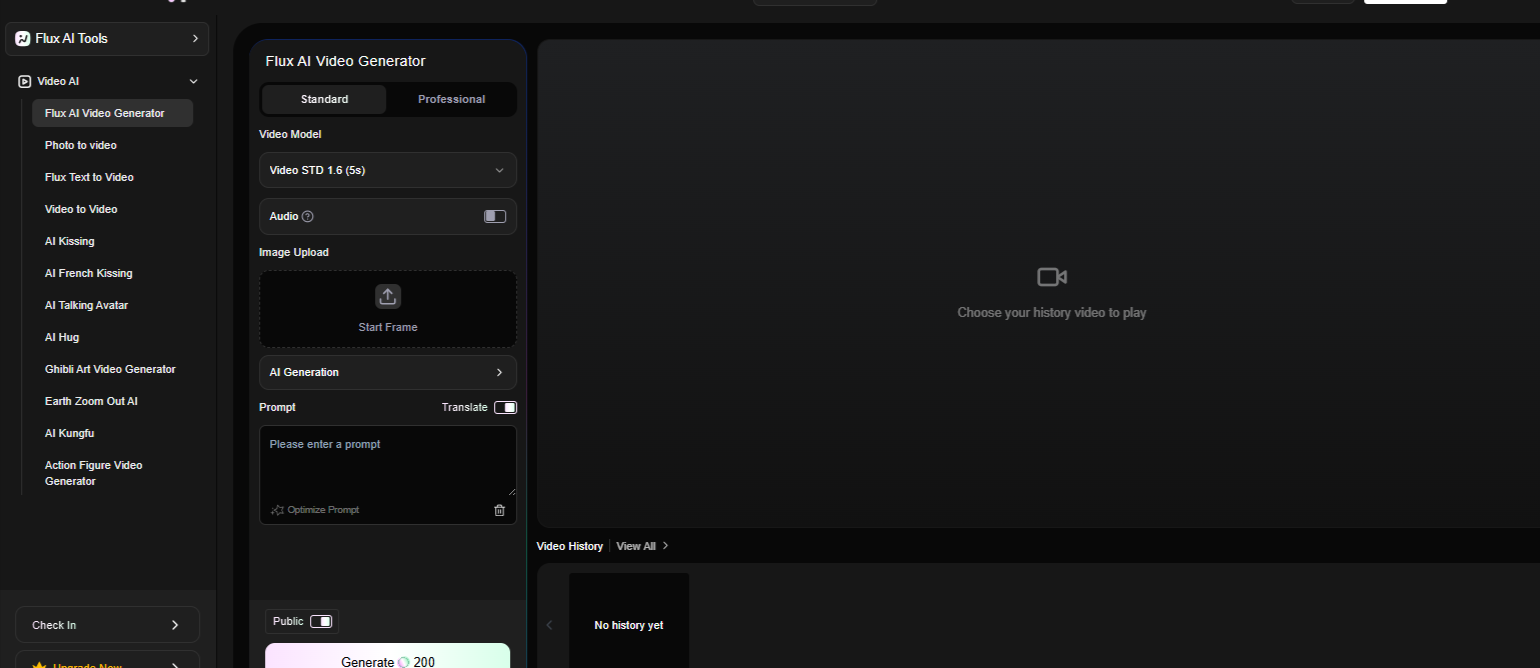Open the Check In arrow
The height and width of the screenshot is (668, 1540).
tap(175, 625)
